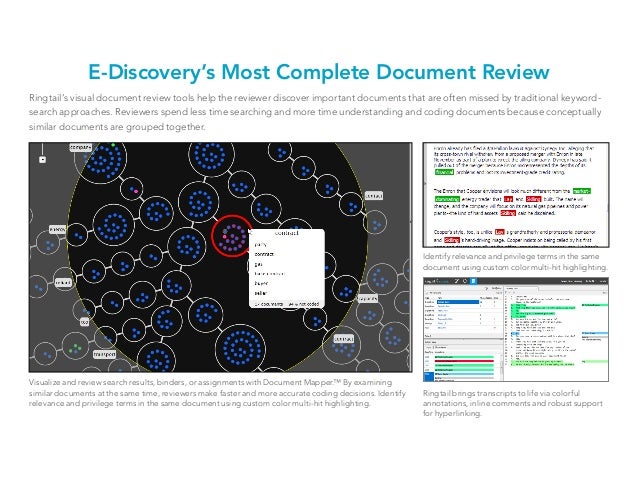Click the pencil annotate icon in transcript header

point(457,281)
